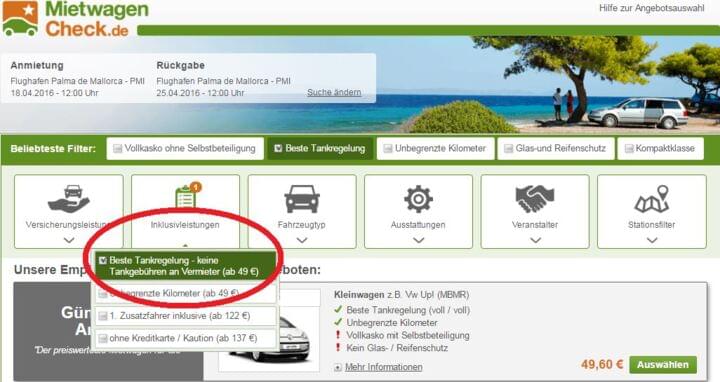Image resolution: width=720 pixels, height=382 pixels.
Task: Open the Hilfe zur Angebotsauswahl link
Action: 652,8
